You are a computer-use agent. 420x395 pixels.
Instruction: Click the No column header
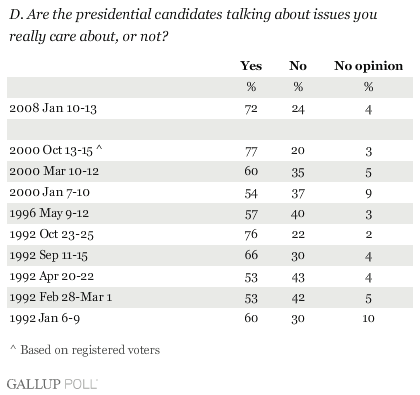(x=298, y=66)
